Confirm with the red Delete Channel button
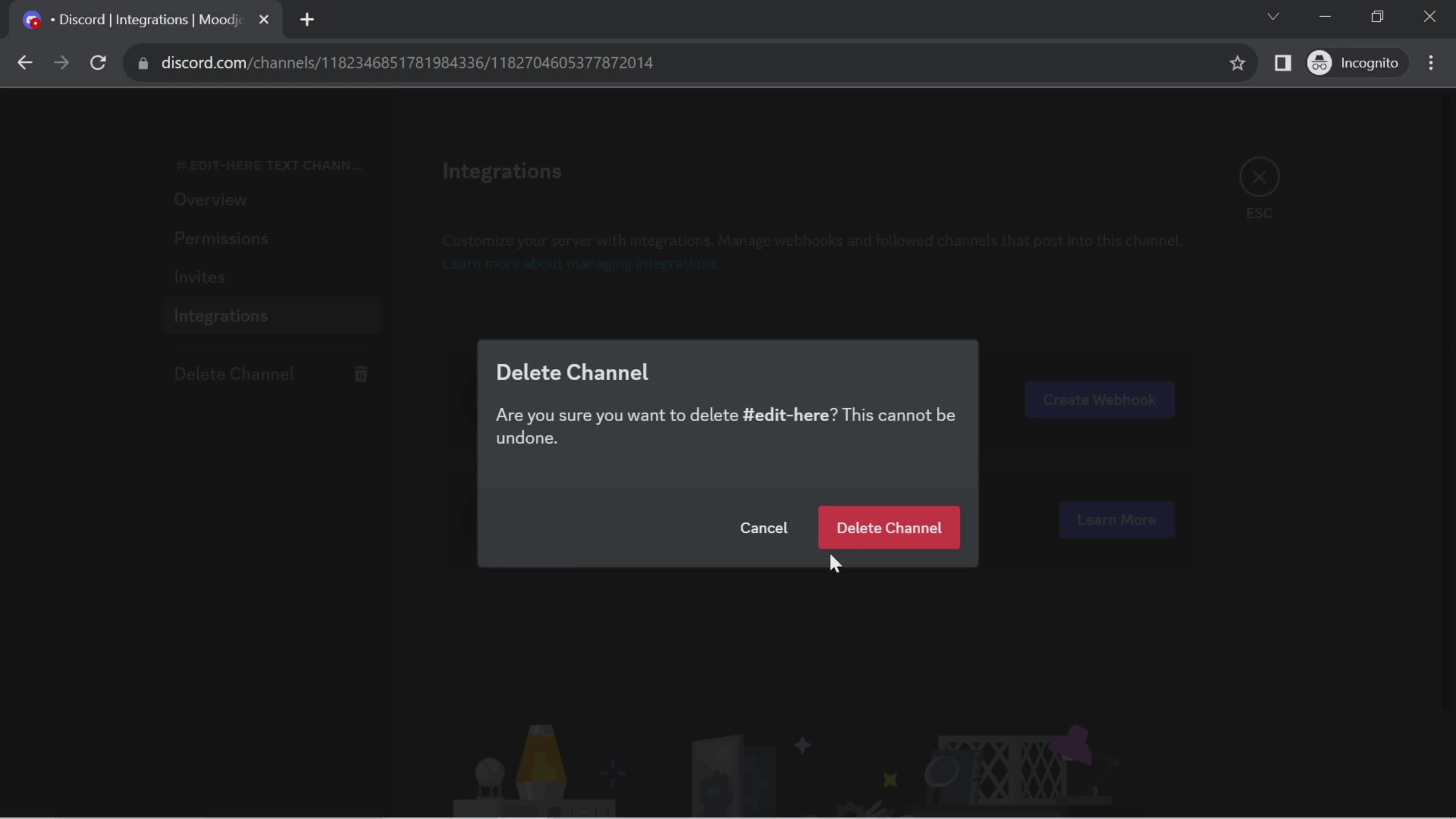 888,527
